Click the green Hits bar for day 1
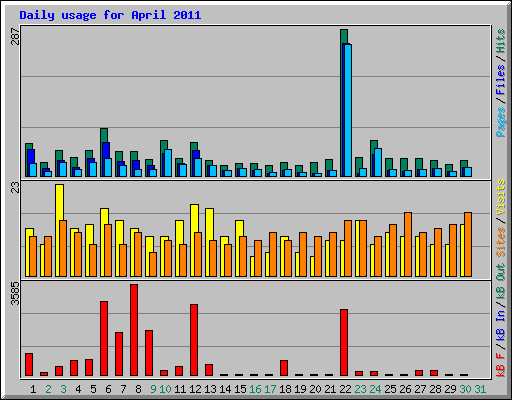The width and height of the screenshot is (512, 400). tap(29, 146)
